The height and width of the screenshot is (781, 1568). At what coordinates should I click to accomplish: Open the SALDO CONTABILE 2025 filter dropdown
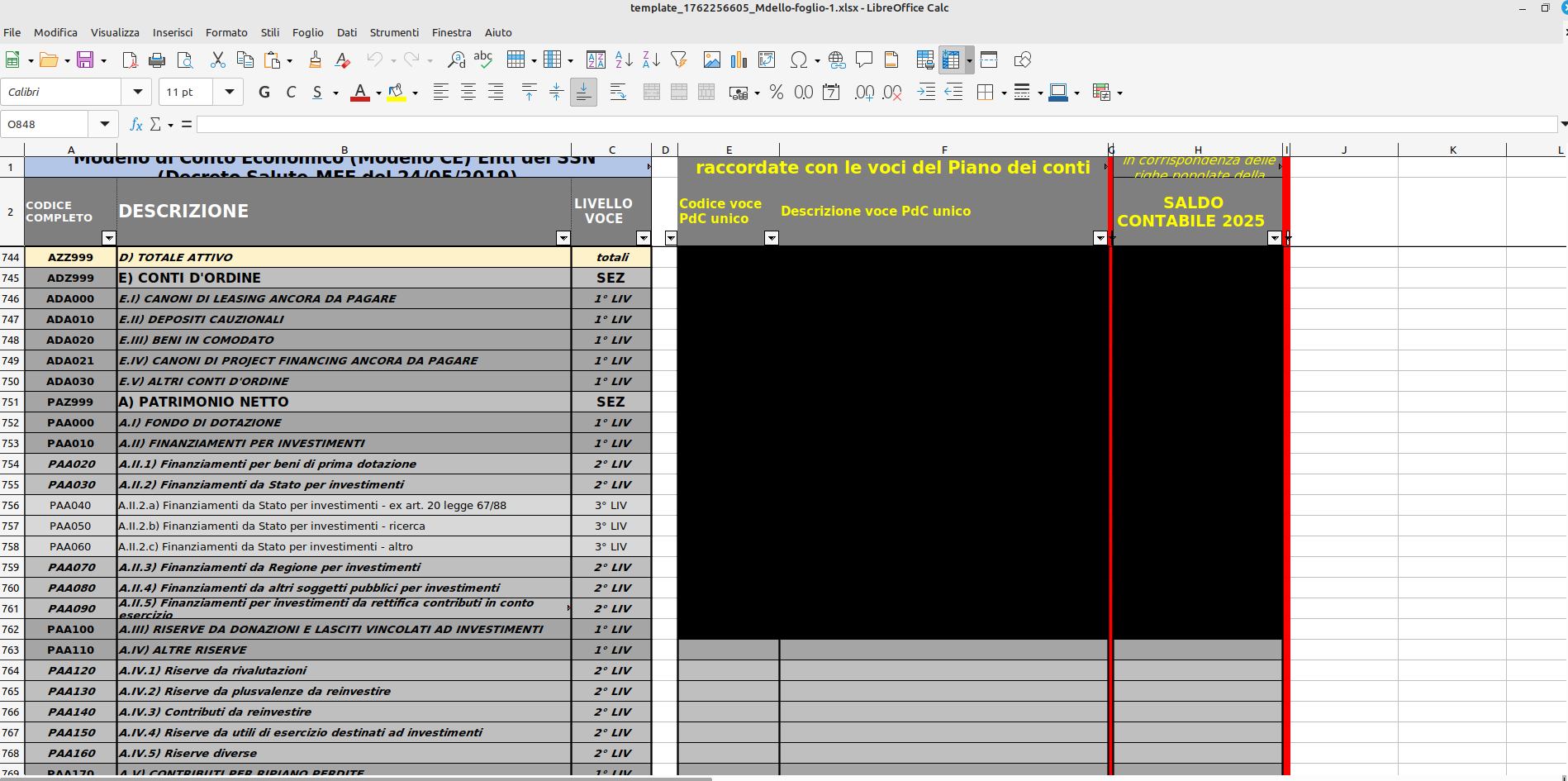pos(1274,238)
